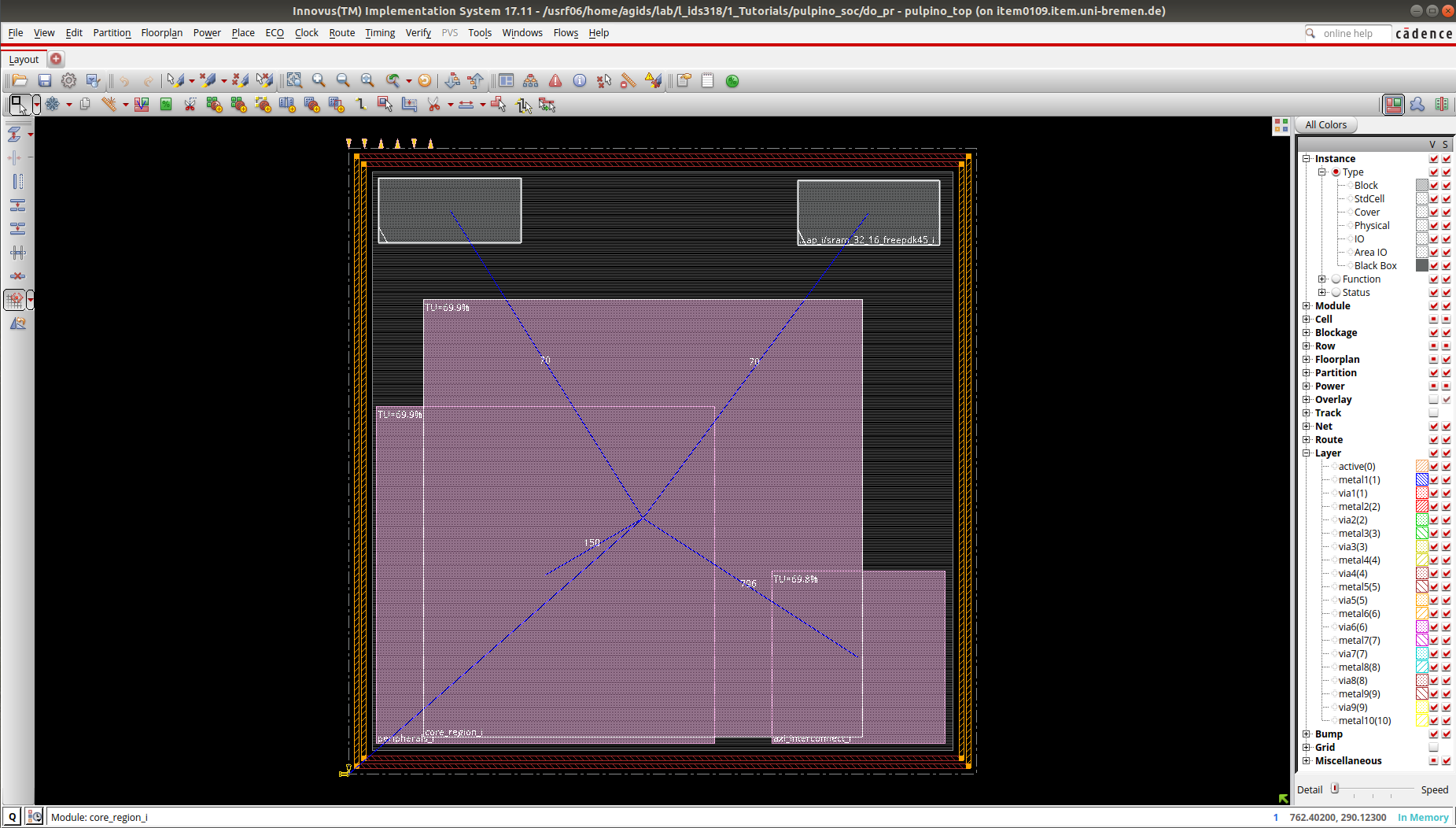Expand the Floorplan tree node

(x=1307, y=359)
